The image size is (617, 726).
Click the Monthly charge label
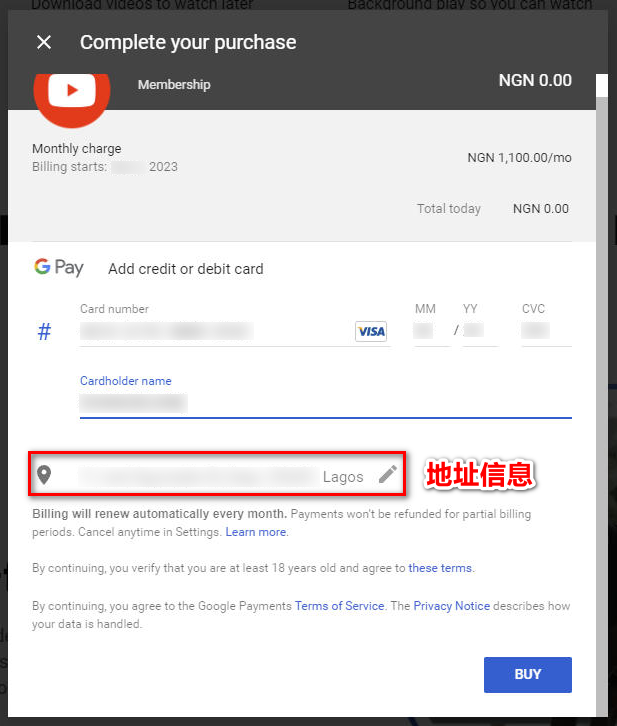76,149
